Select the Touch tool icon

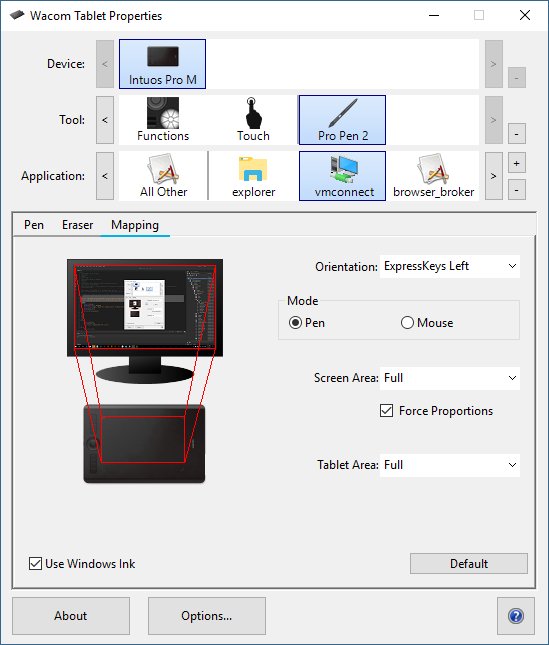pyautogui.click(x=252, y=120)
